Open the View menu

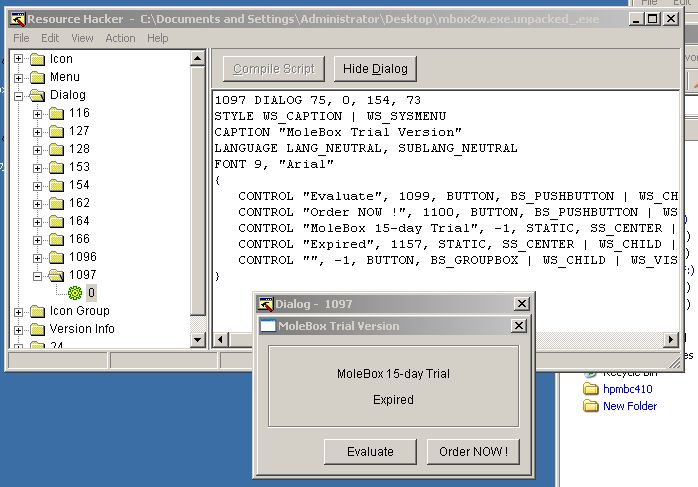coord(82,38)
